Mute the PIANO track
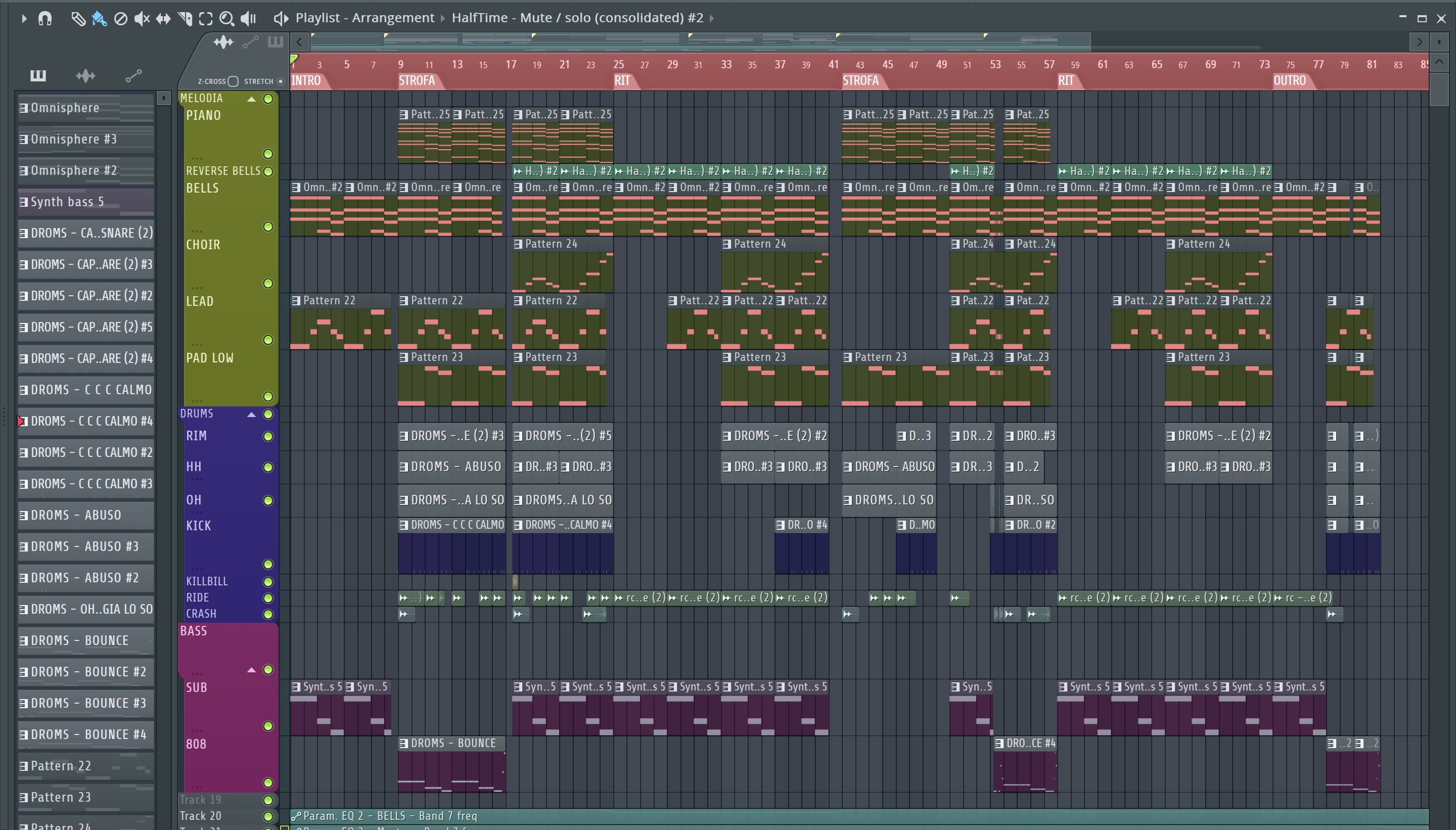The height and width of the screenshot is (830, 1456). click(268, 154)
